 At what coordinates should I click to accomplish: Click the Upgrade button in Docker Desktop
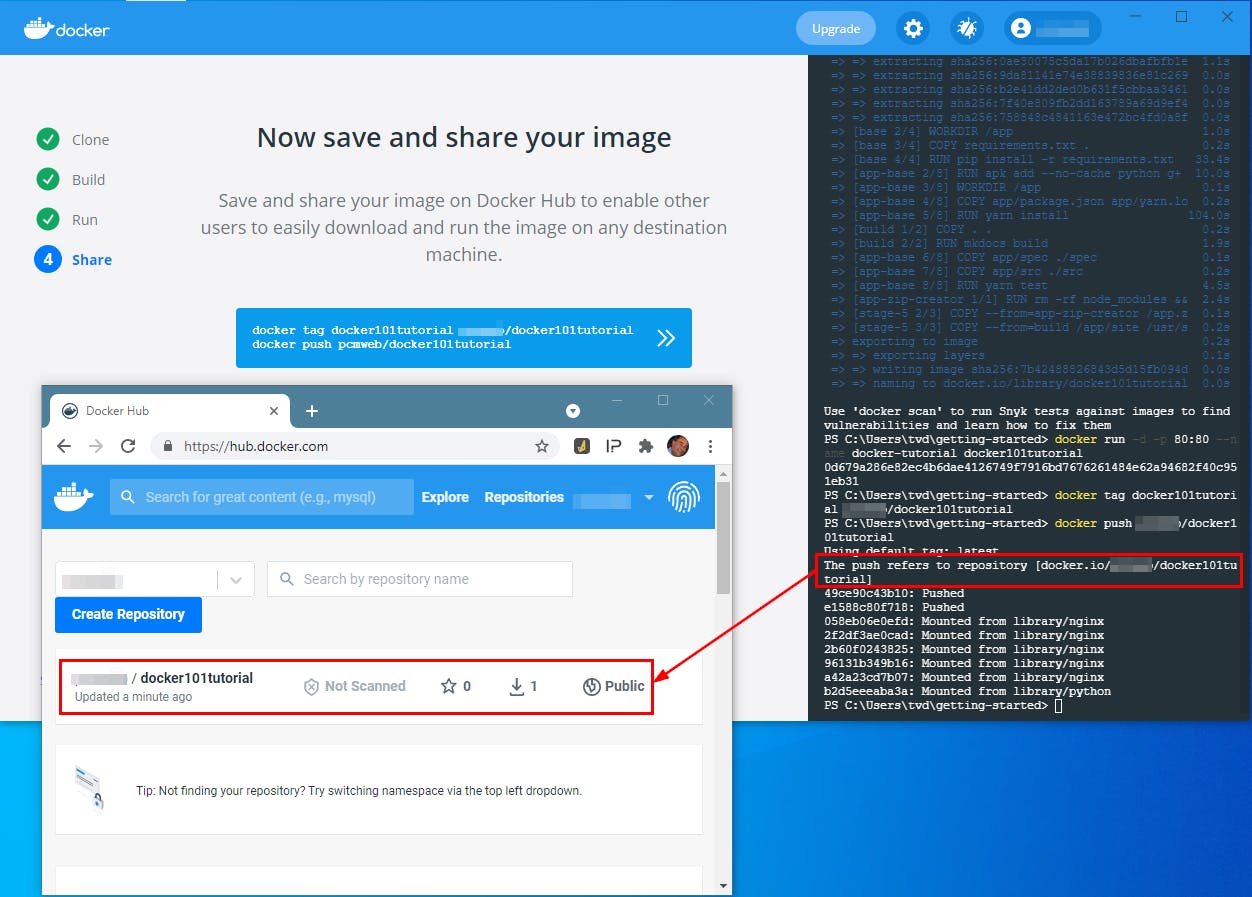pyautogui.click(x=836, y=29)
